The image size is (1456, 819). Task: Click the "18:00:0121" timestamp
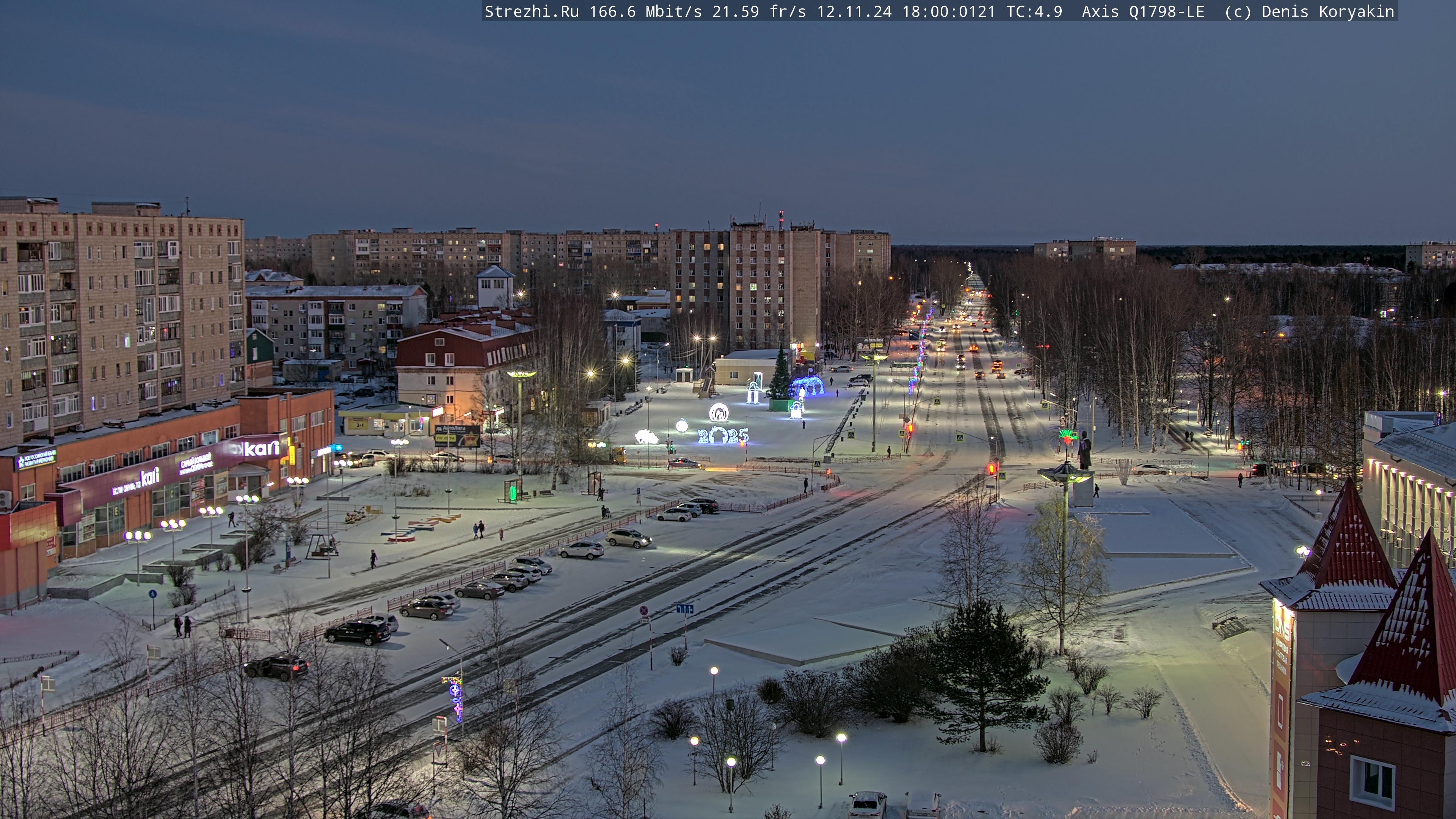[x=948, y=11]
